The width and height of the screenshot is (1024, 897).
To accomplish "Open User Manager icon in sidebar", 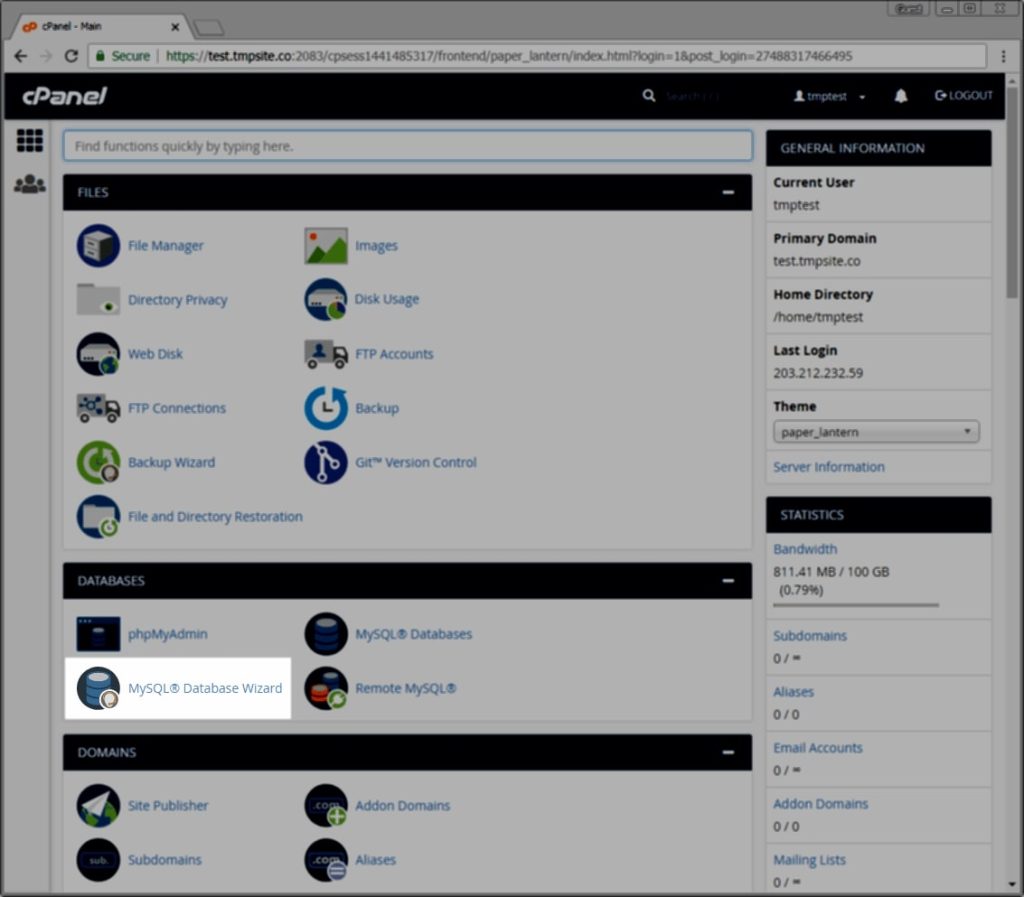I will click(x=29, y=184).
